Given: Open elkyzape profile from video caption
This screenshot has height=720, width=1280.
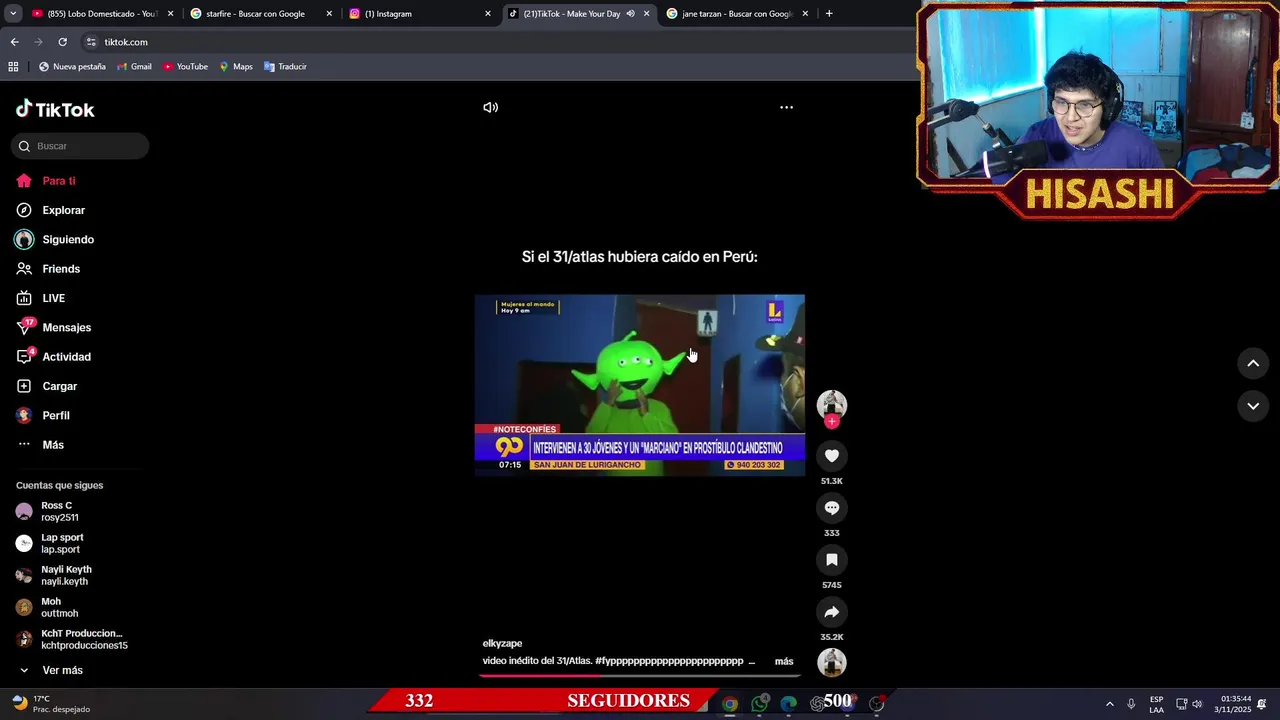Looking at the screenshot, I should coord(502,643).
